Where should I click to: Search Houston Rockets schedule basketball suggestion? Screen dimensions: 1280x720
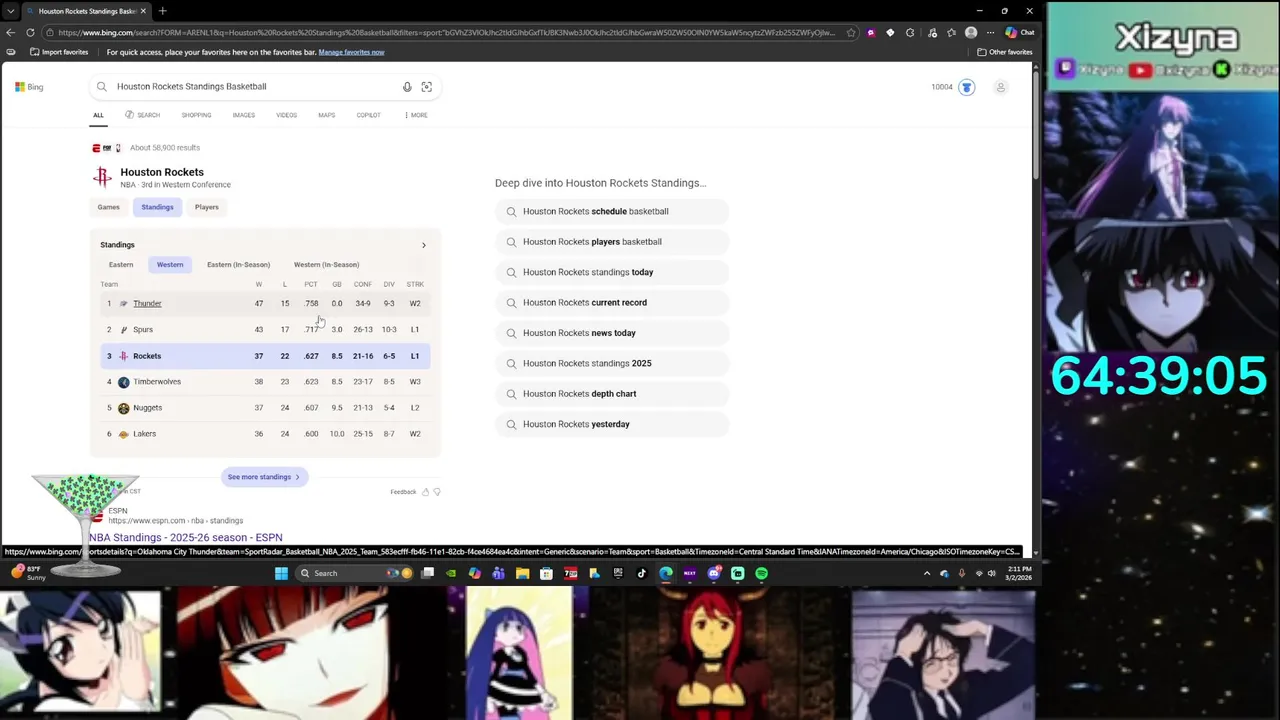612,211
